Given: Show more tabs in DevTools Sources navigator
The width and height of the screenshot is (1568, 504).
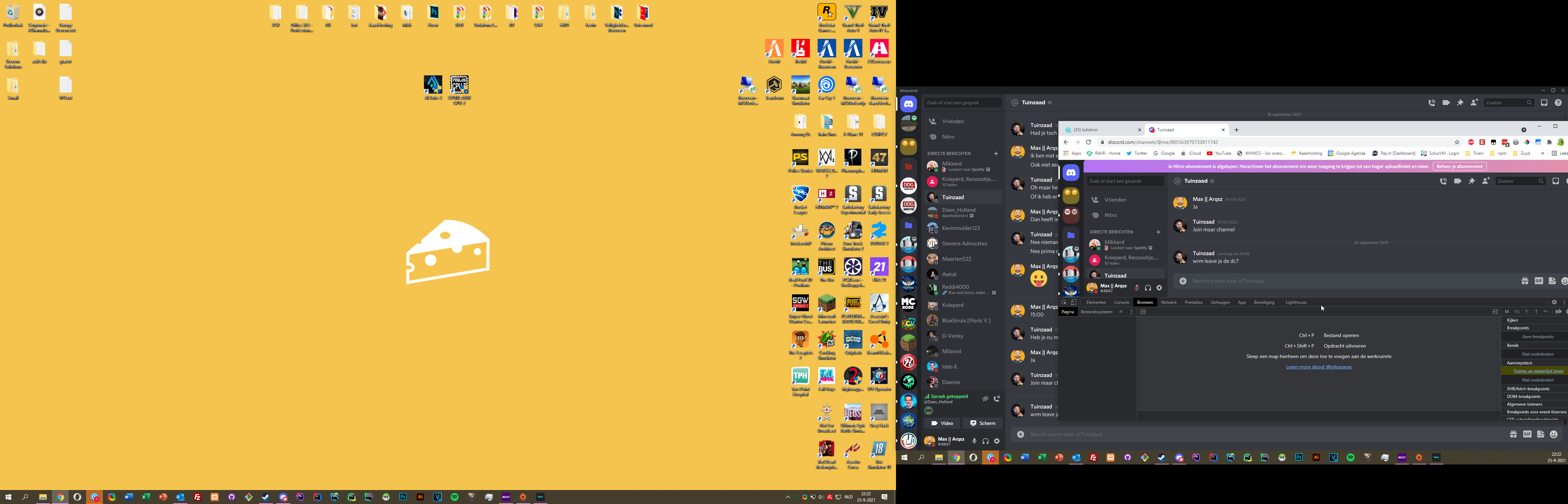Looking at the screenshot, I should point(1121,311).
